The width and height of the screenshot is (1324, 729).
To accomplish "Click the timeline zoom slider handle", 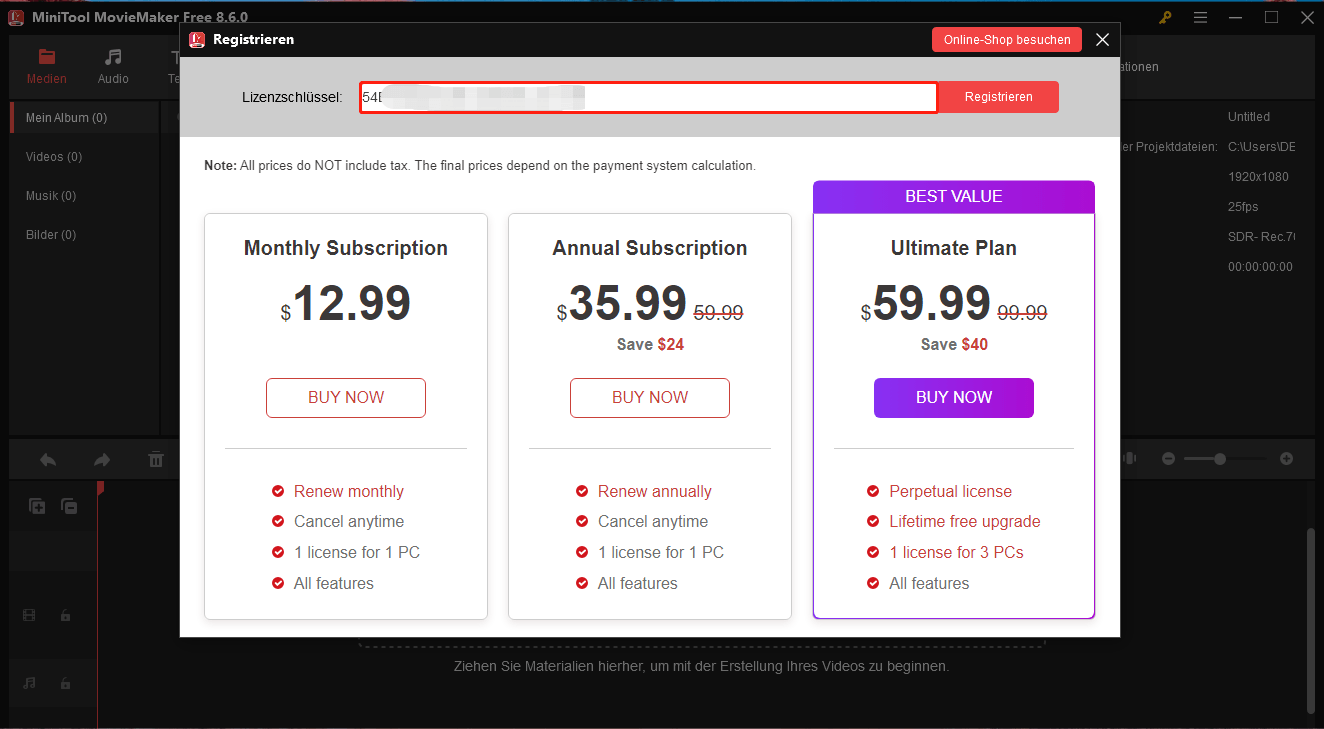I will 1220,459.
